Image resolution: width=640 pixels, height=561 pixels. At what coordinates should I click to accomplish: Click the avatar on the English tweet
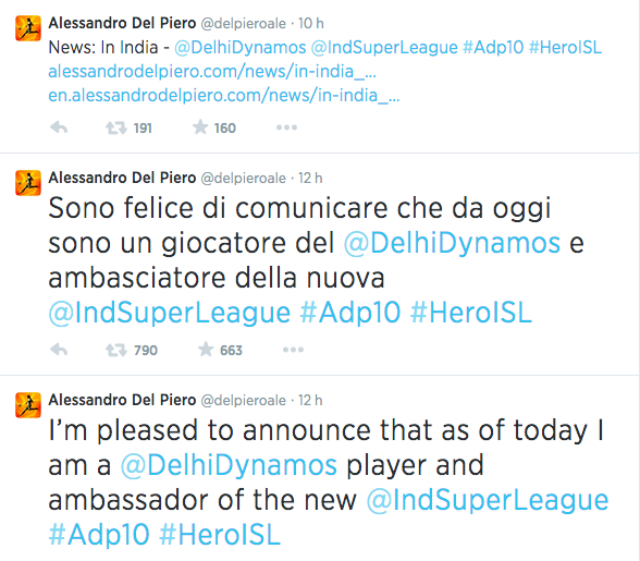(x=27, y=403)
